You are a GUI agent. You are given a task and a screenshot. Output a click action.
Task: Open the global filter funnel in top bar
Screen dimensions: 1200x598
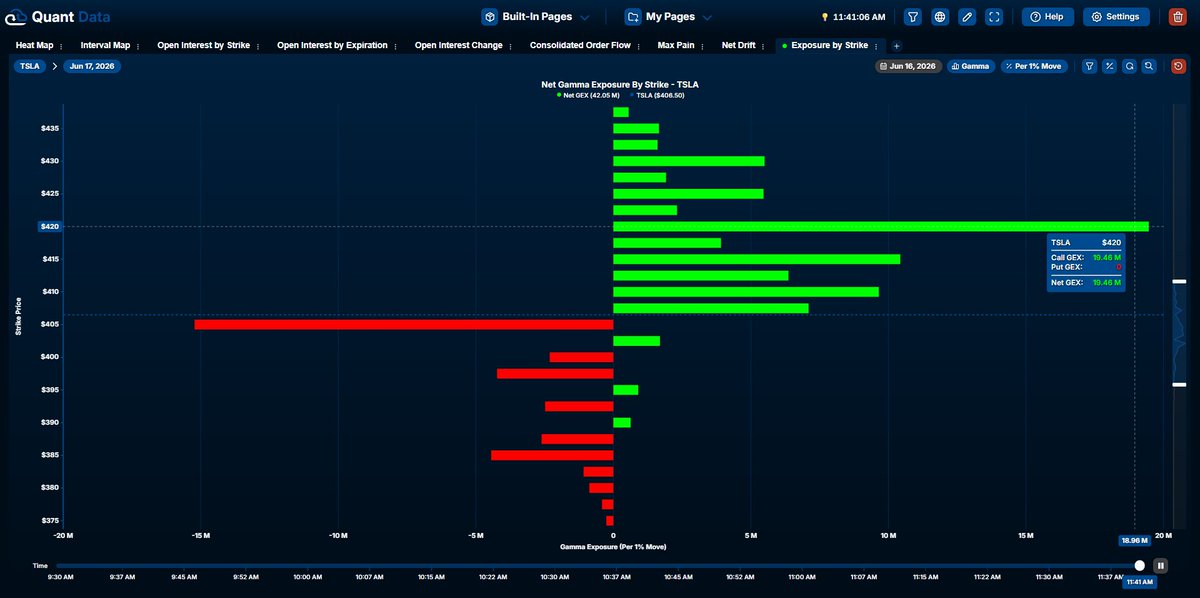pyautogui.click(x=913, y=17)
